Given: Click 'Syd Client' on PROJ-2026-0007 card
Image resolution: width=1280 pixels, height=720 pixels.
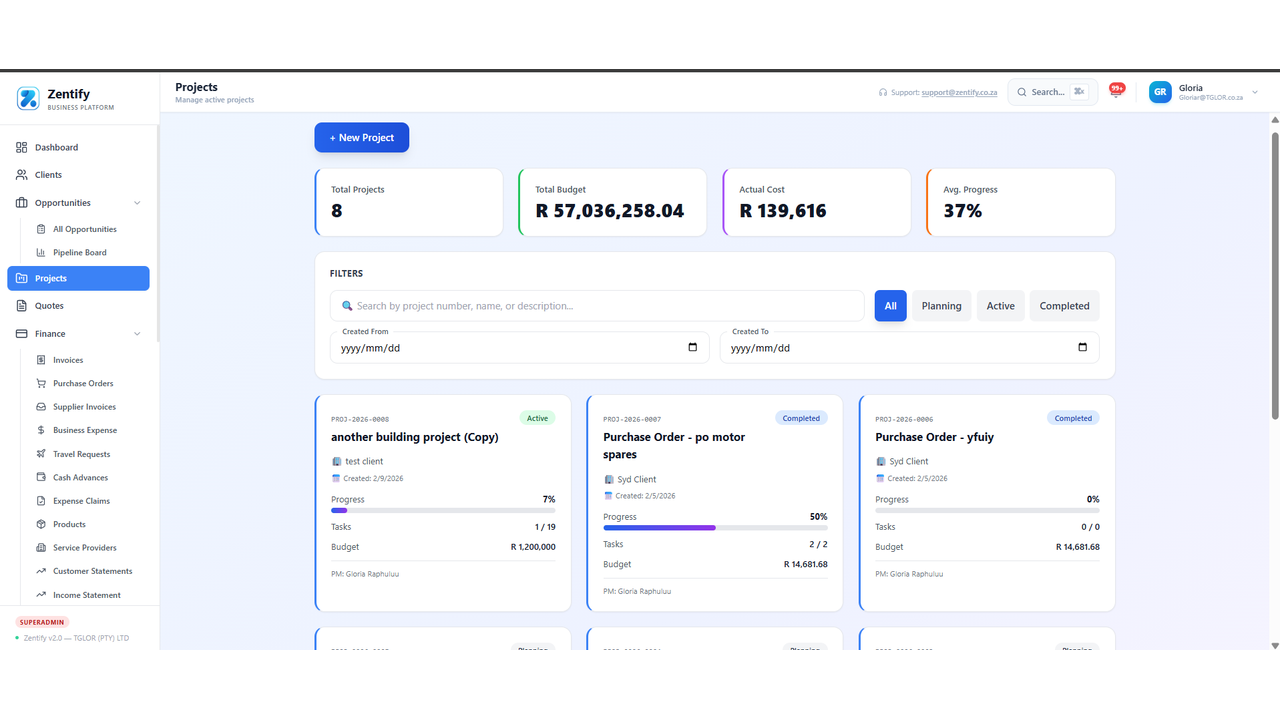Looking at the screenshot, I should [x=637, y=479].
